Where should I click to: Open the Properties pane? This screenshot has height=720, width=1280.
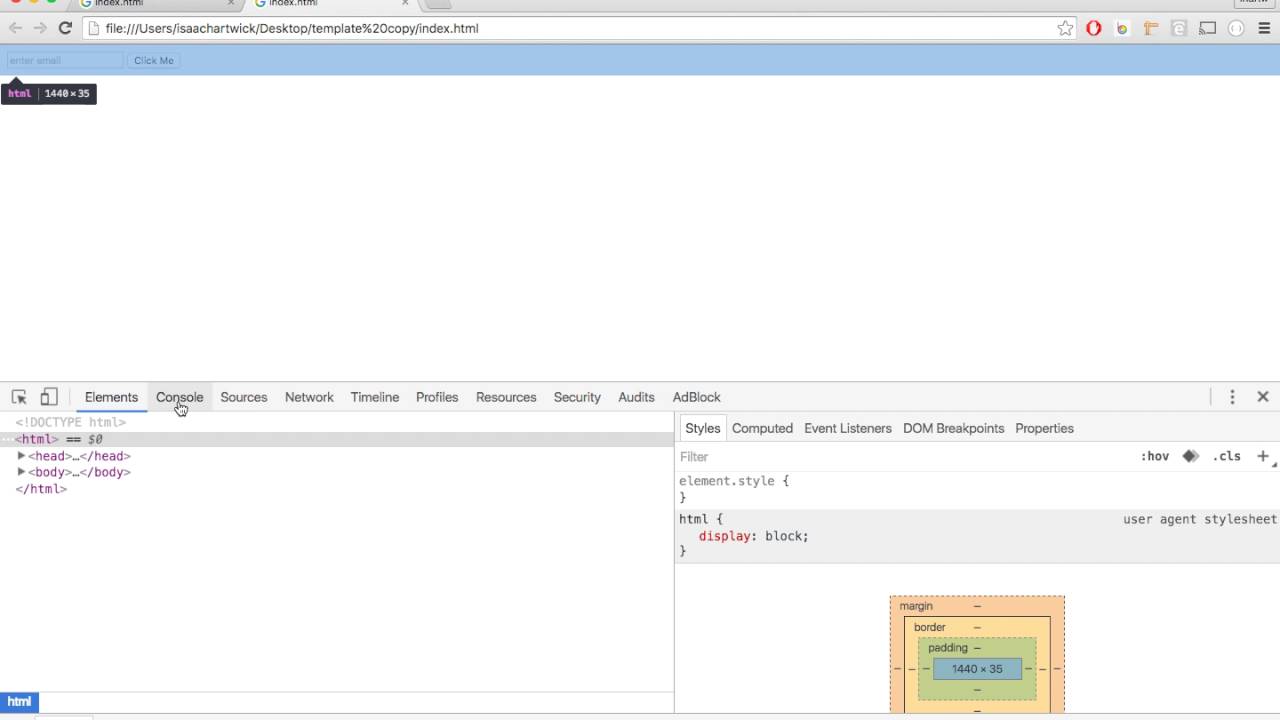[1044, 428]
